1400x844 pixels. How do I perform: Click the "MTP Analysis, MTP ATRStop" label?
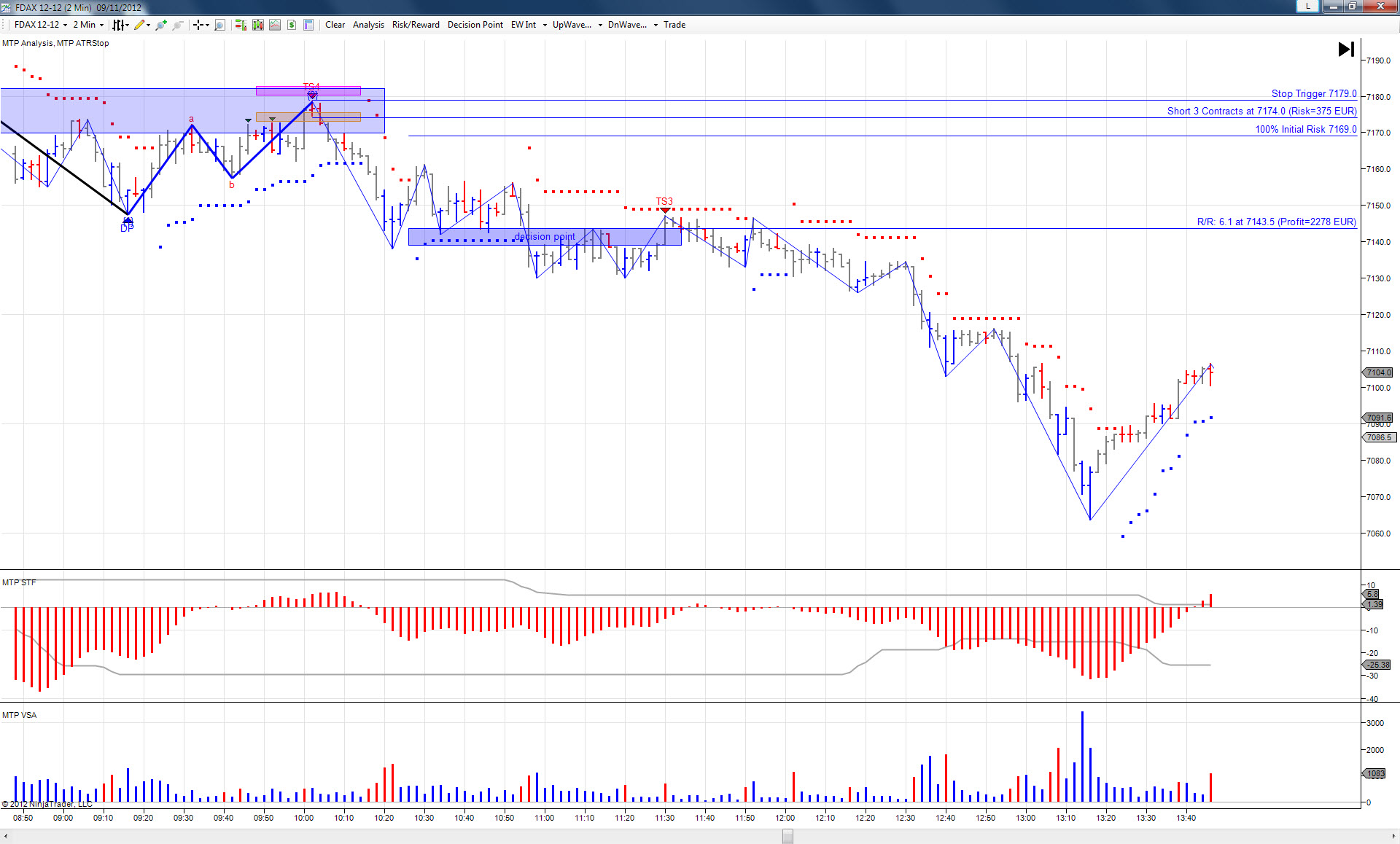click(55, 43)
